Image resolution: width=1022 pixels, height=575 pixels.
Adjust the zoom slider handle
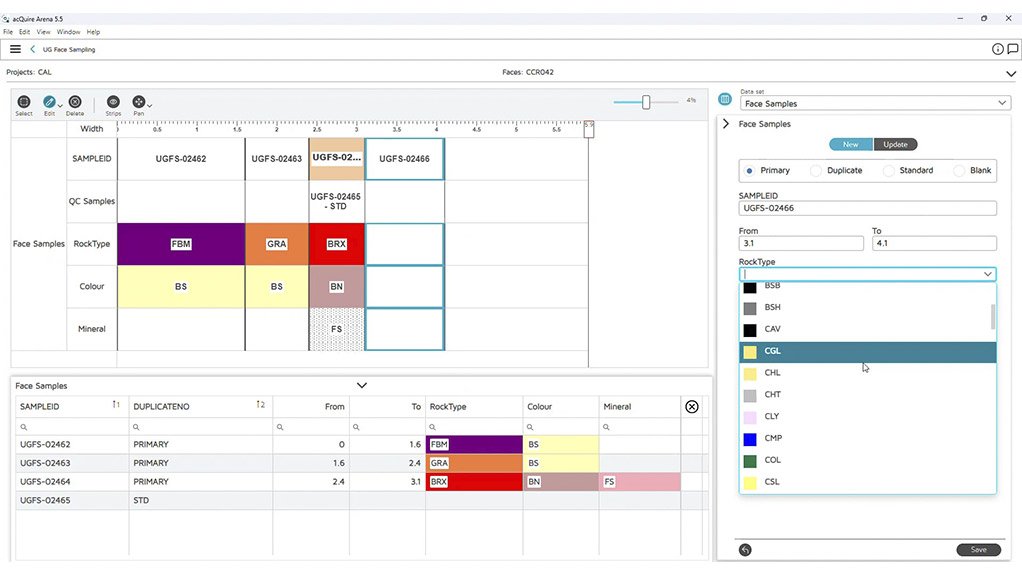point(646,102)
